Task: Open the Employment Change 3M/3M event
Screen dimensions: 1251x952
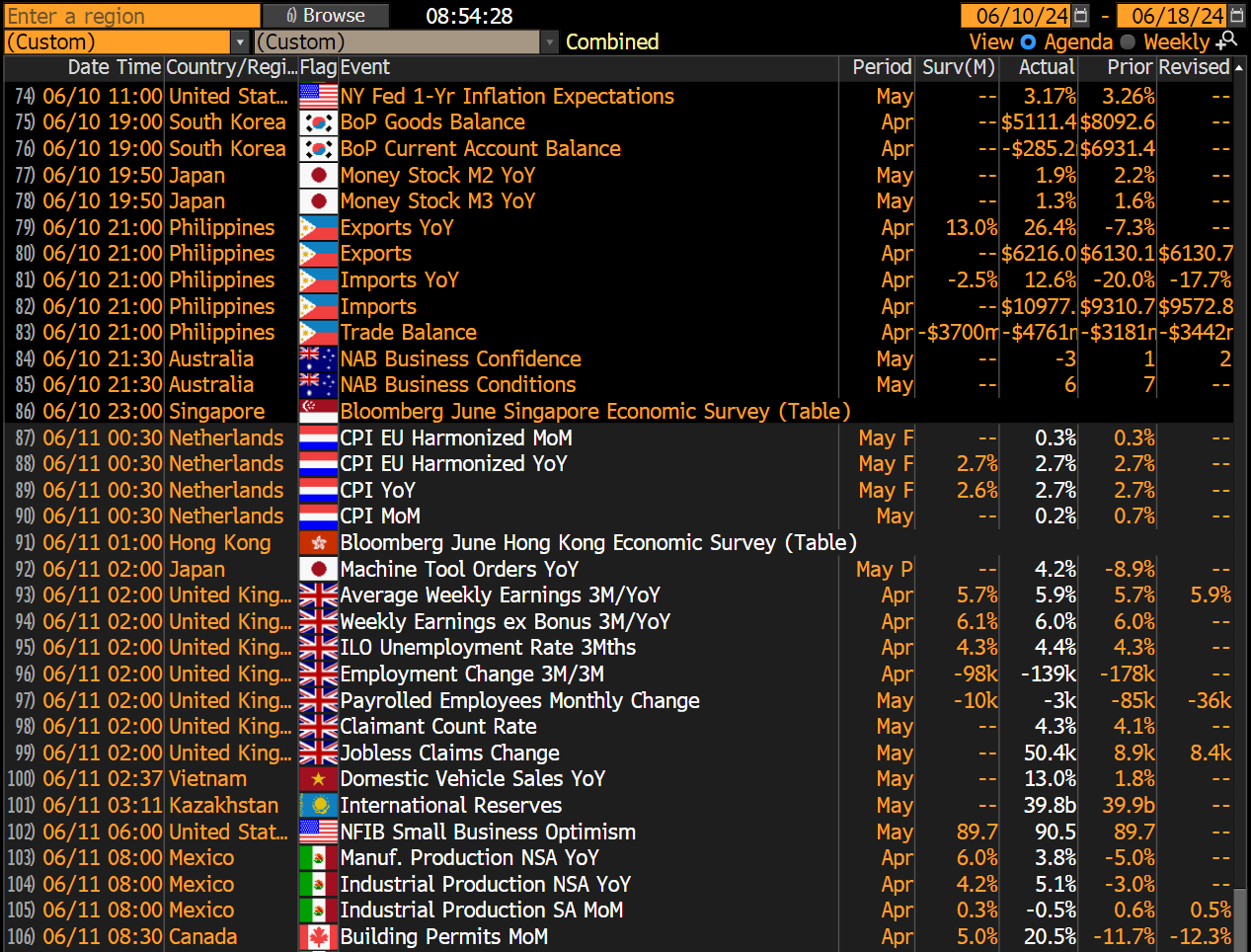Action: pos(472,674)
